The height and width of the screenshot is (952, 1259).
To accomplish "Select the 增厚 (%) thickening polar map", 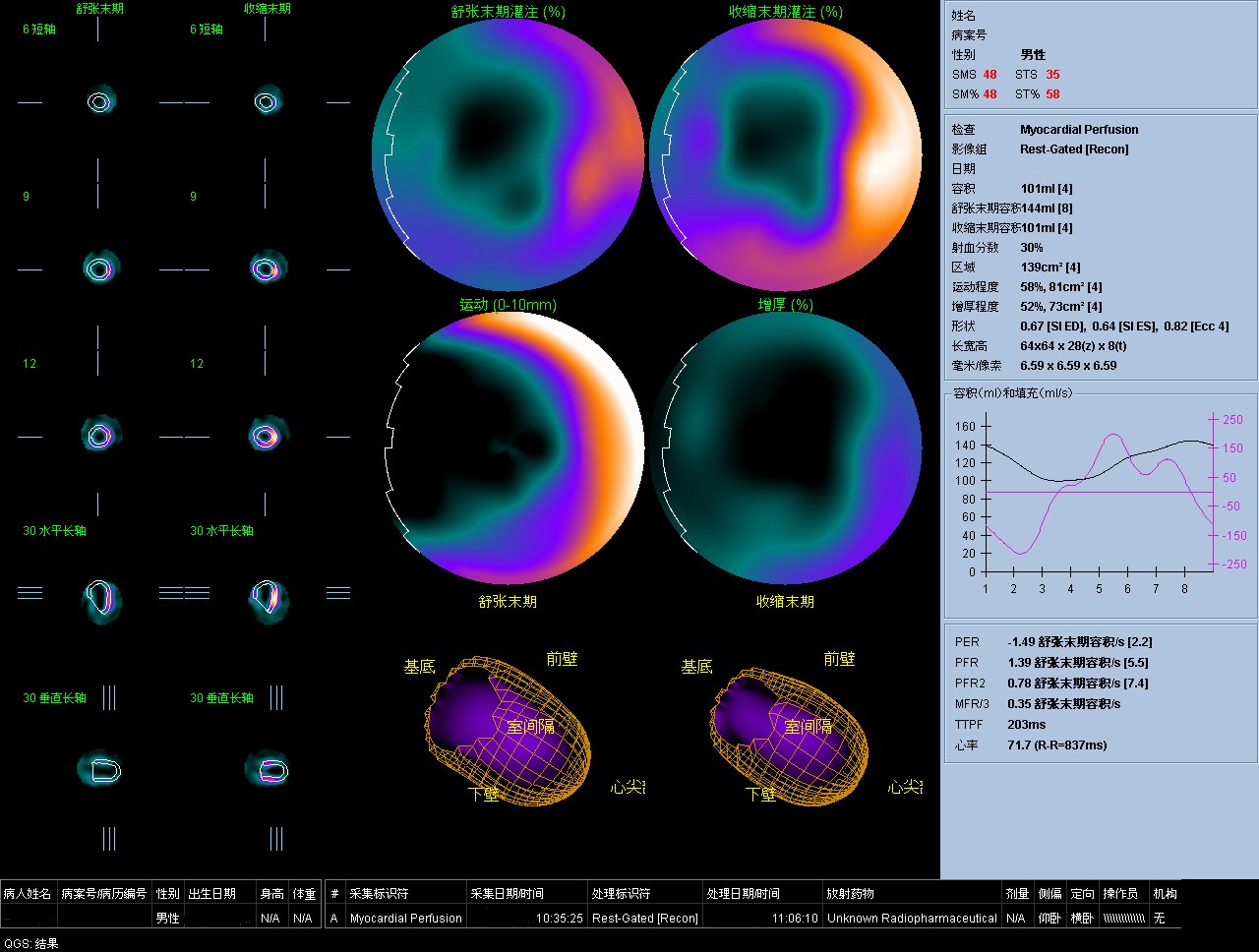I will 785,449.
